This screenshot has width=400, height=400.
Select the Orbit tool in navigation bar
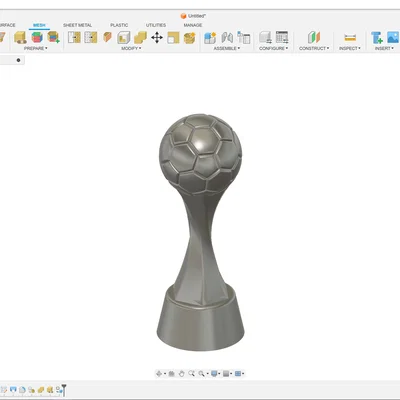[x=159, y=374]
